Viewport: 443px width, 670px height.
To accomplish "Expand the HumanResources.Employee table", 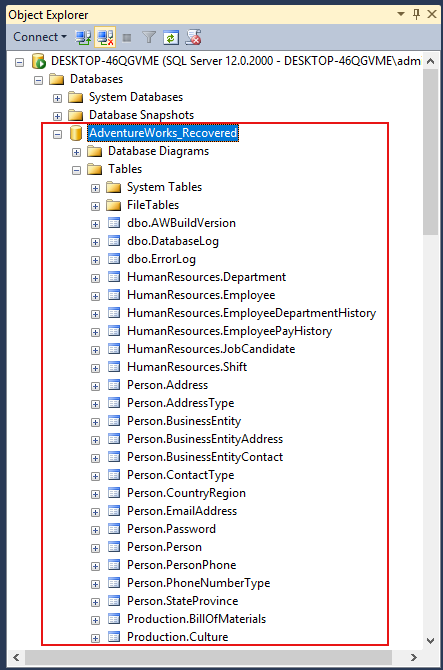I will [95, 296].
